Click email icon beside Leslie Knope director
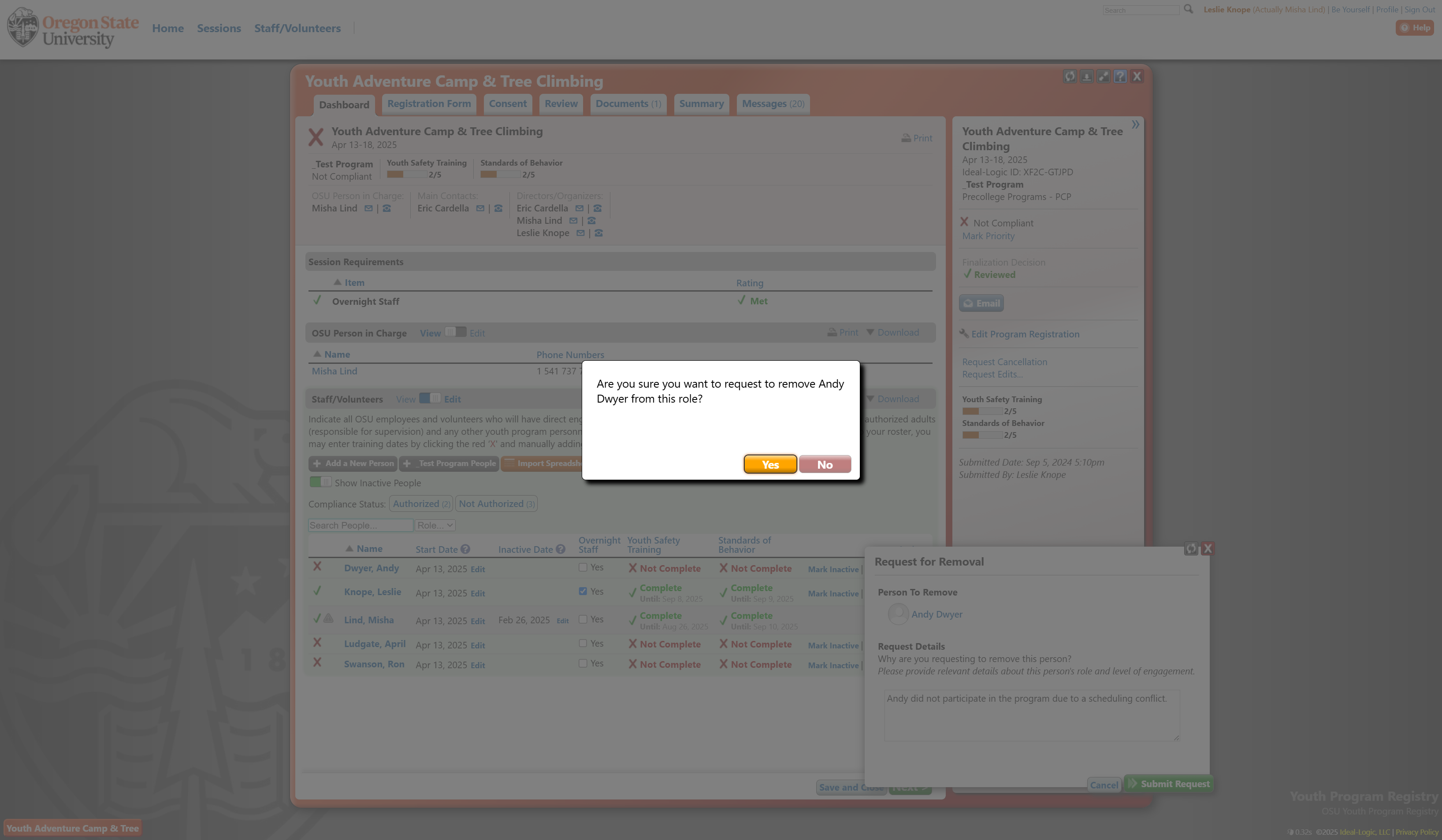 pyautogui.click(x=580, y=233)
